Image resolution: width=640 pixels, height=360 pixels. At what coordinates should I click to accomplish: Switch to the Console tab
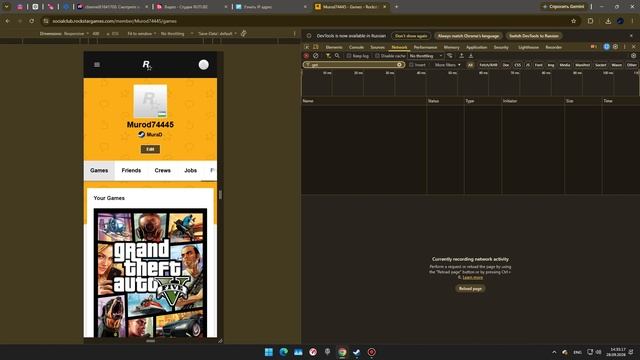(356, 47)
